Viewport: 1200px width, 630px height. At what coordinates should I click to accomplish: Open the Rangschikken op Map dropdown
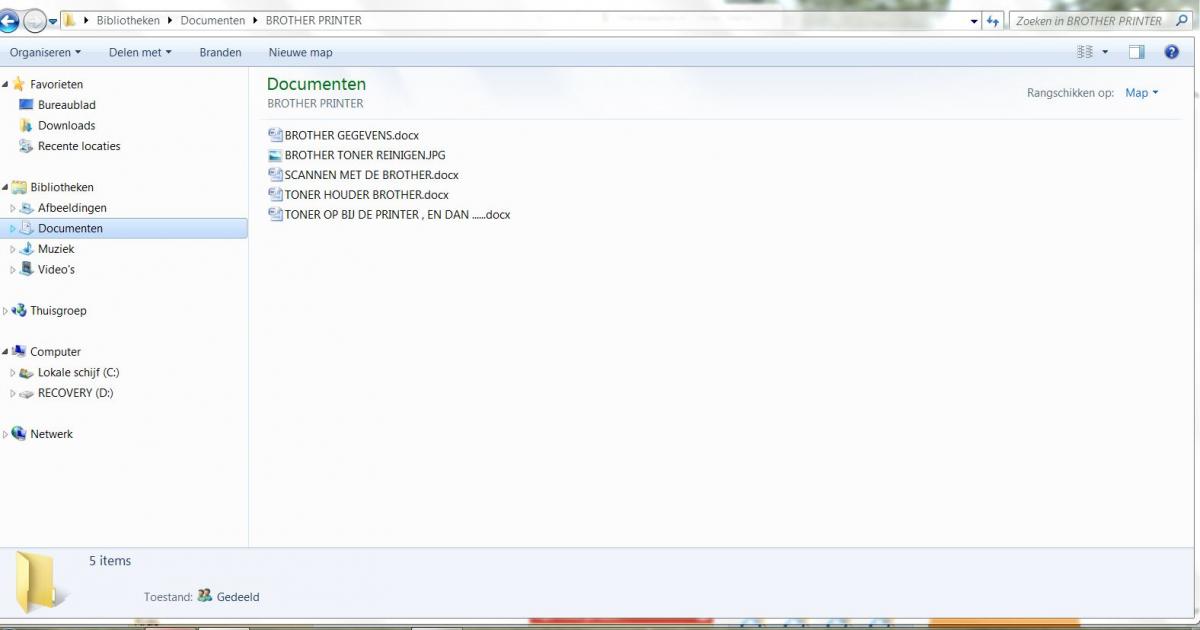click(1141, 93)
